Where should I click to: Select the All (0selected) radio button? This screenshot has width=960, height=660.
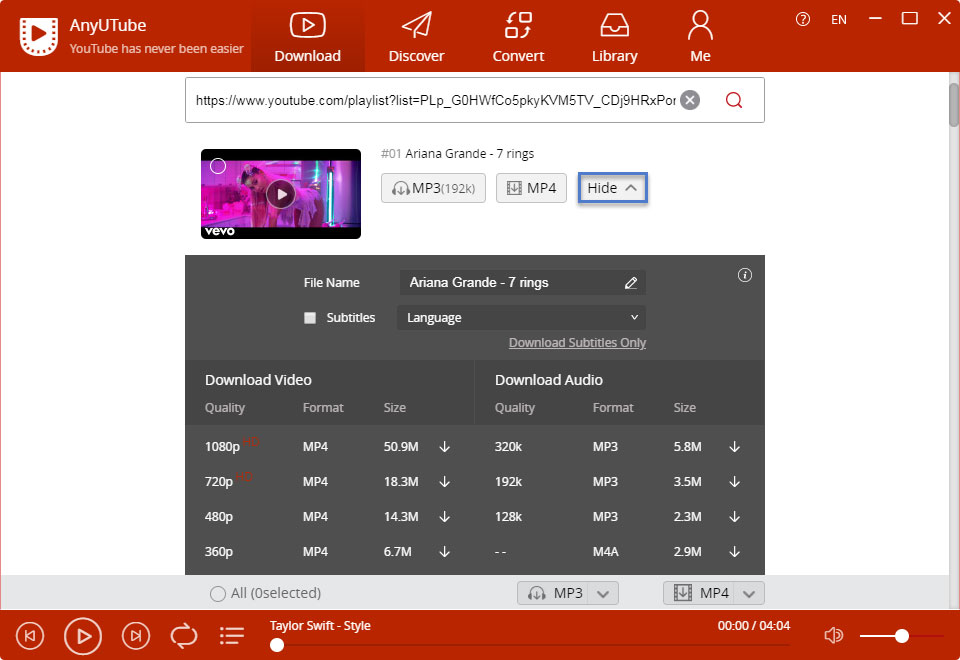coord(217,594)
